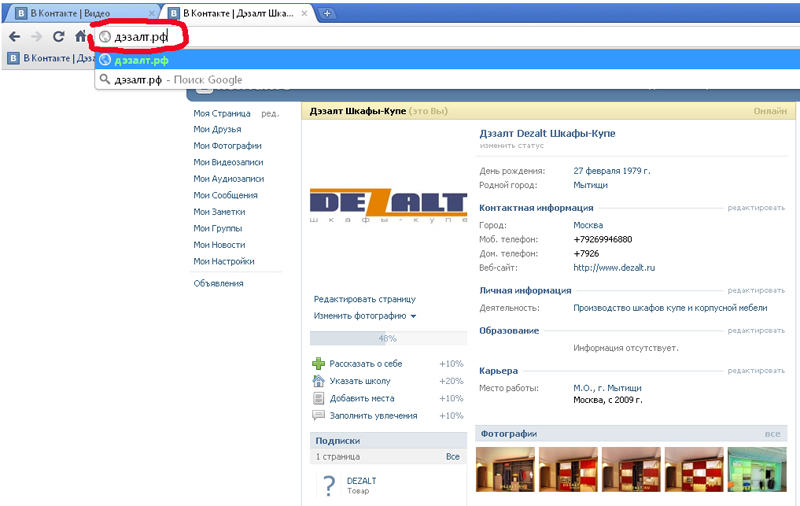The width and height of the screenshot is (800, 506).
Task: Open the 'Заполнить увлечения' link
Action: pos(373,416)
